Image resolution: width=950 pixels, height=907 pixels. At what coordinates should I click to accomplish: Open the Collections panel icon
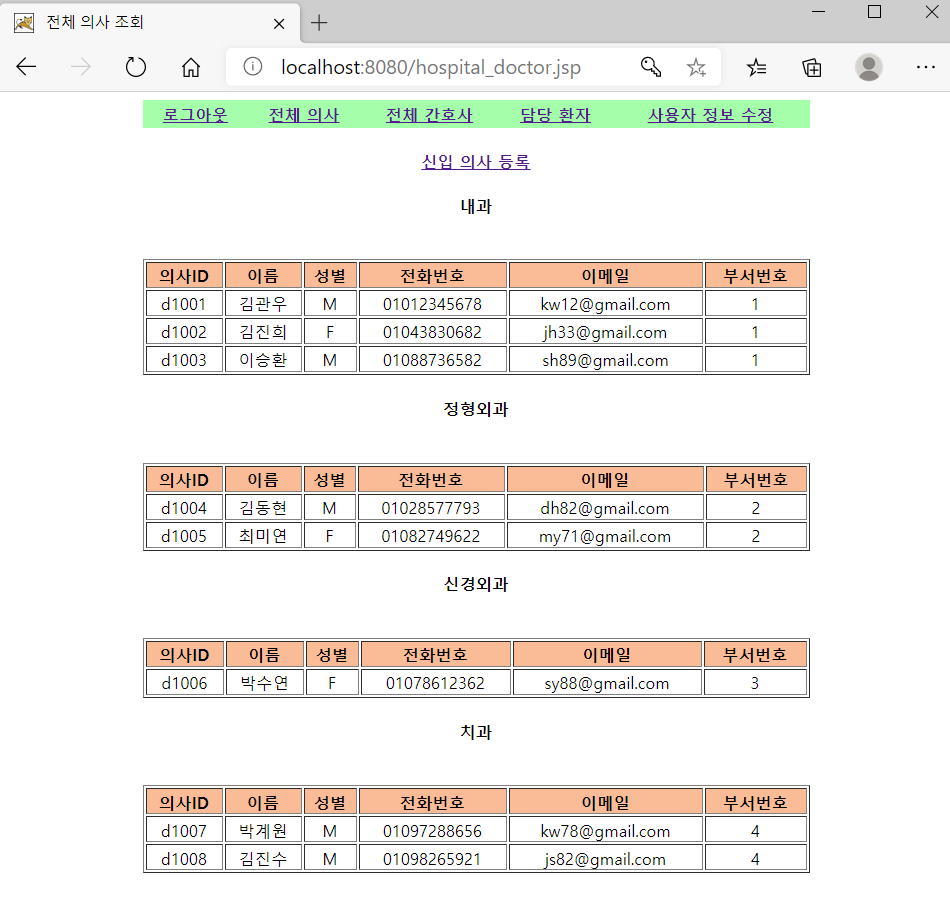pyautogui.click(x=813, y=67)
